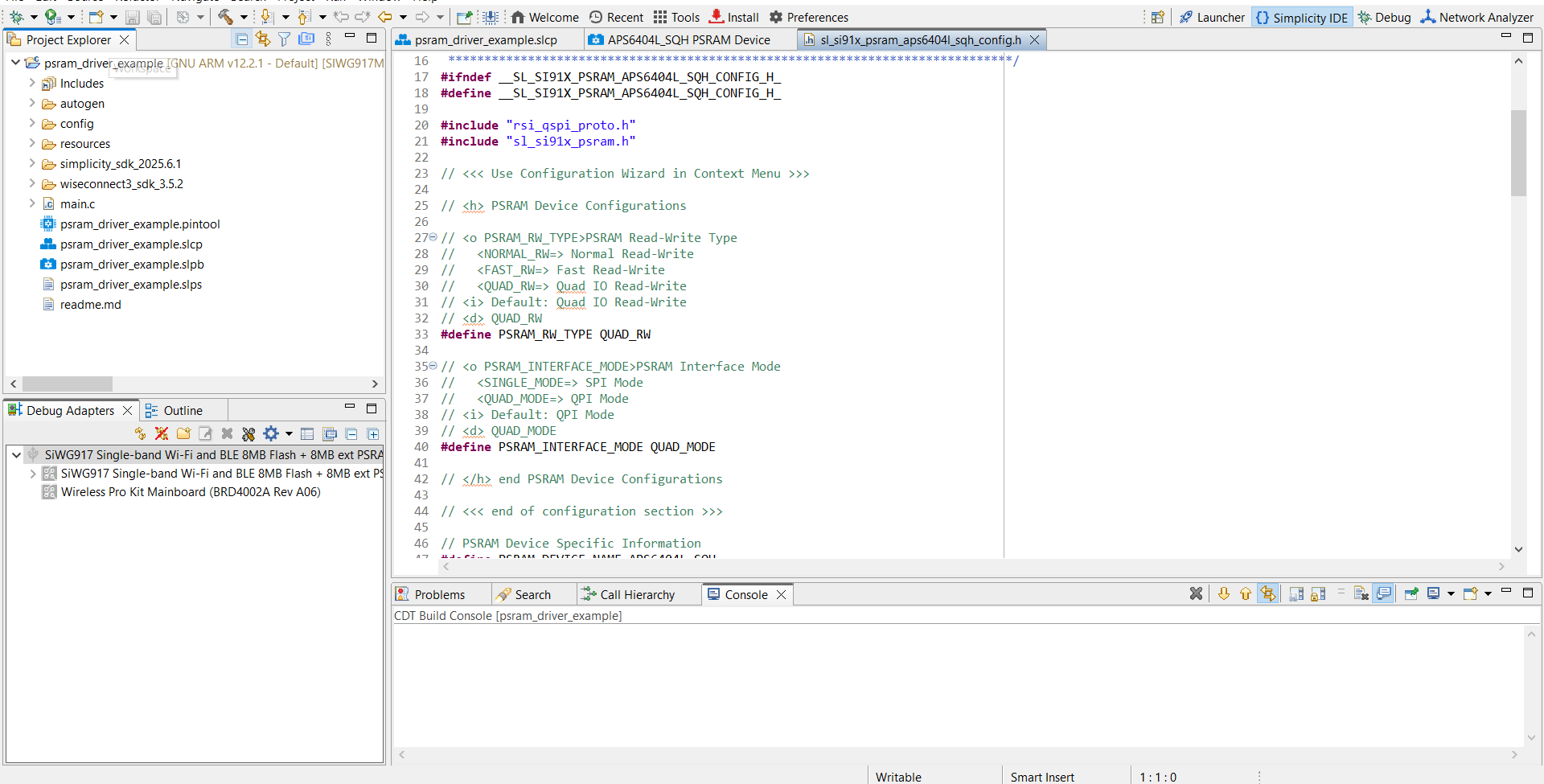The width and height of the screenshot is (1544, 784).
Task: Select the APS6404L_SQH PSRAM Device tab
Action: (x=688, y=39)
